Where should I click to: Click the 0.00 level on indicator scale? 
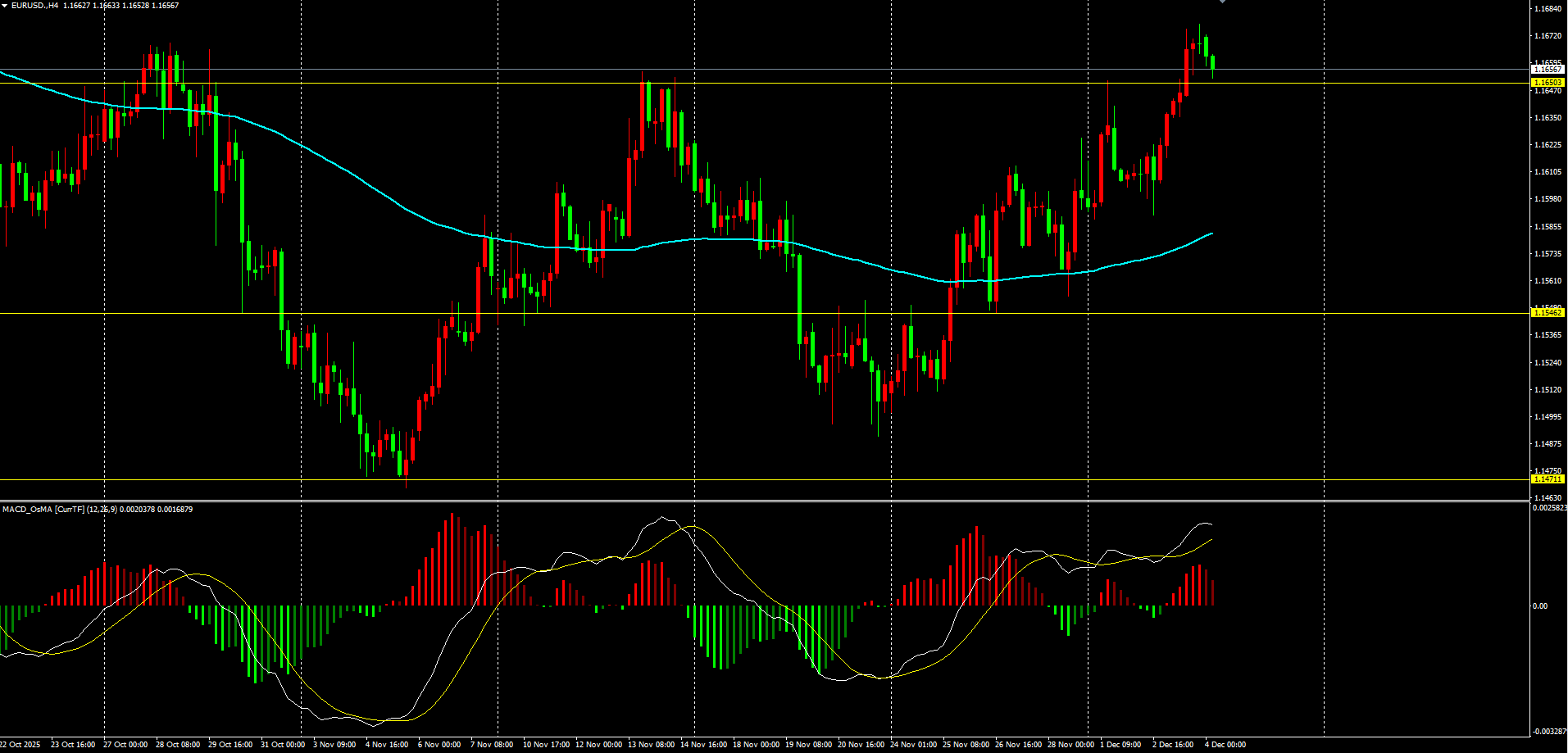click(1540, 606)
